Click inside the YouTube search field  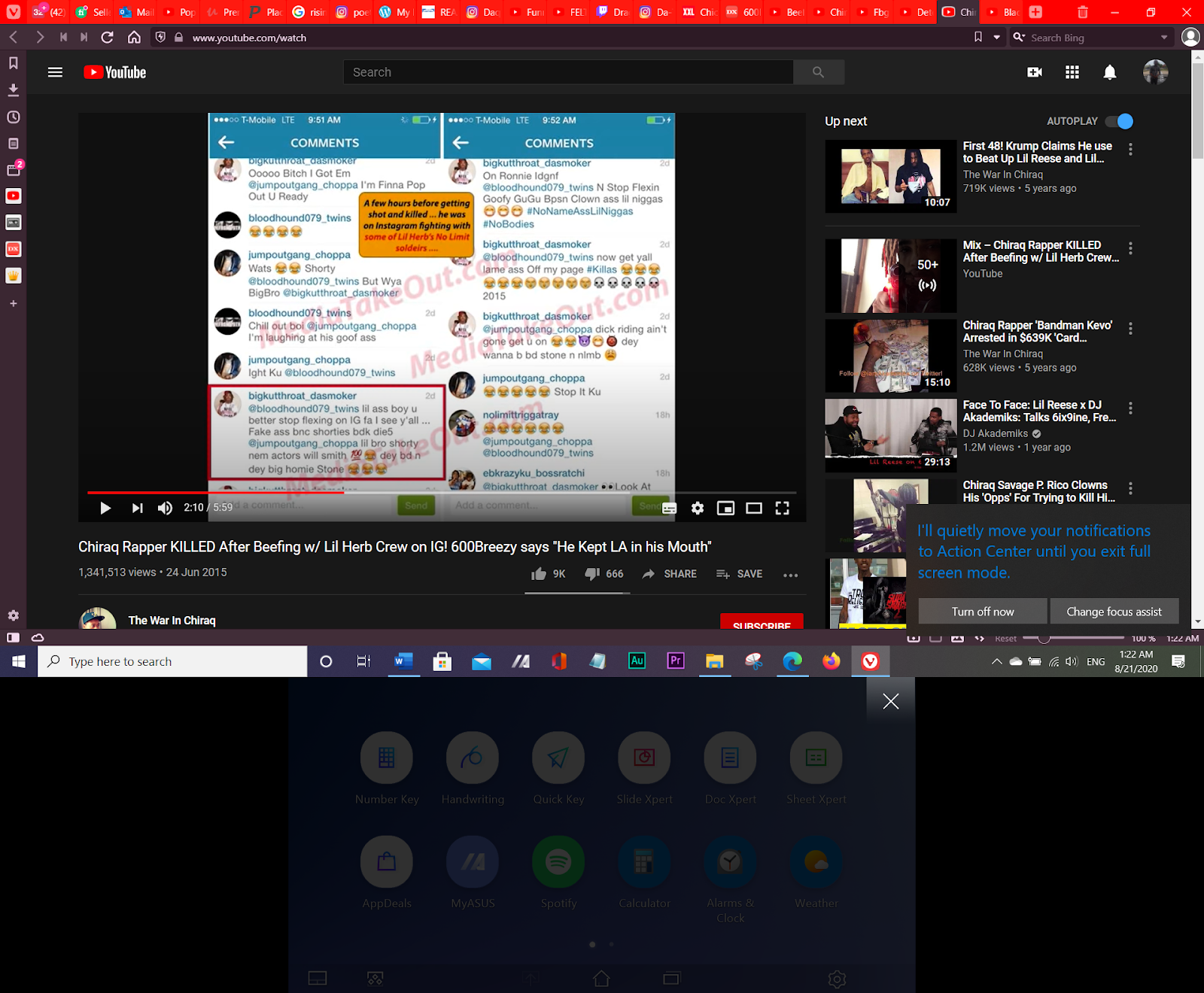pyautogui.click(x=568, y=72)
